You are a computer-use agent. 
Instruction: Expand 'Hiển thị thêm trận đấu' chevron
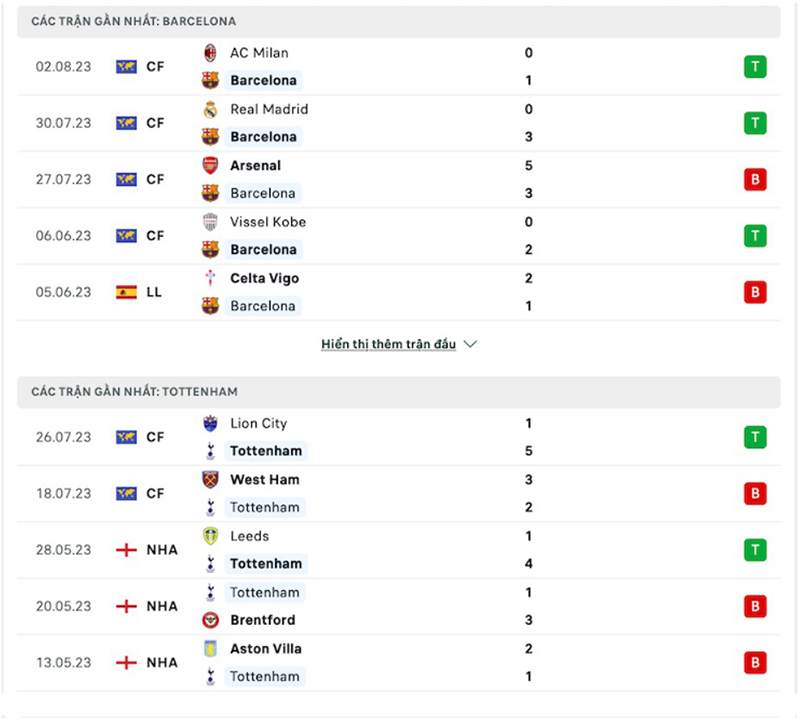(470, 344)
